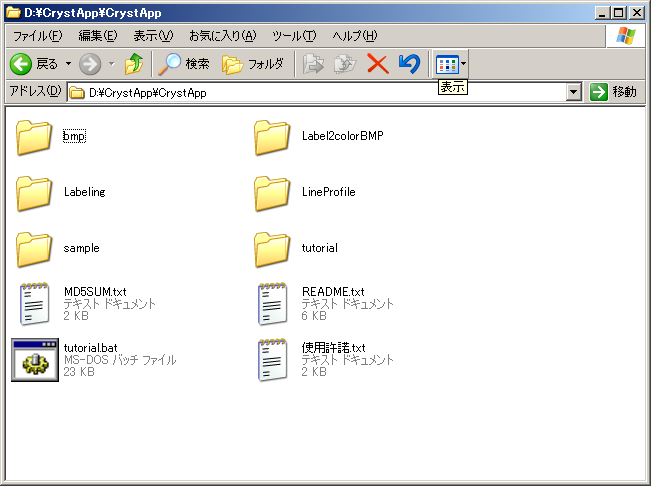Viewport: 651px width, 486px height.
Task: Open the ツール(T) menu
Action: pos(294,36)
